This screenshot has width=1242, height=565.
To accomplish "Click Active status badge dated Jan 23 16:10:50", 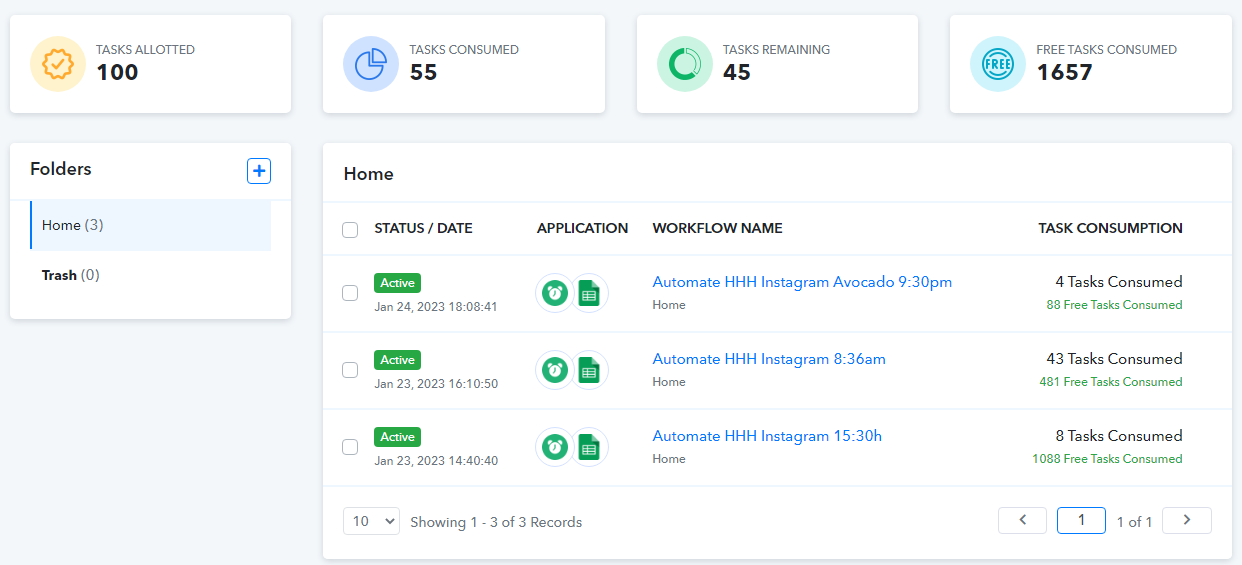I will click(x=397, y=360).
